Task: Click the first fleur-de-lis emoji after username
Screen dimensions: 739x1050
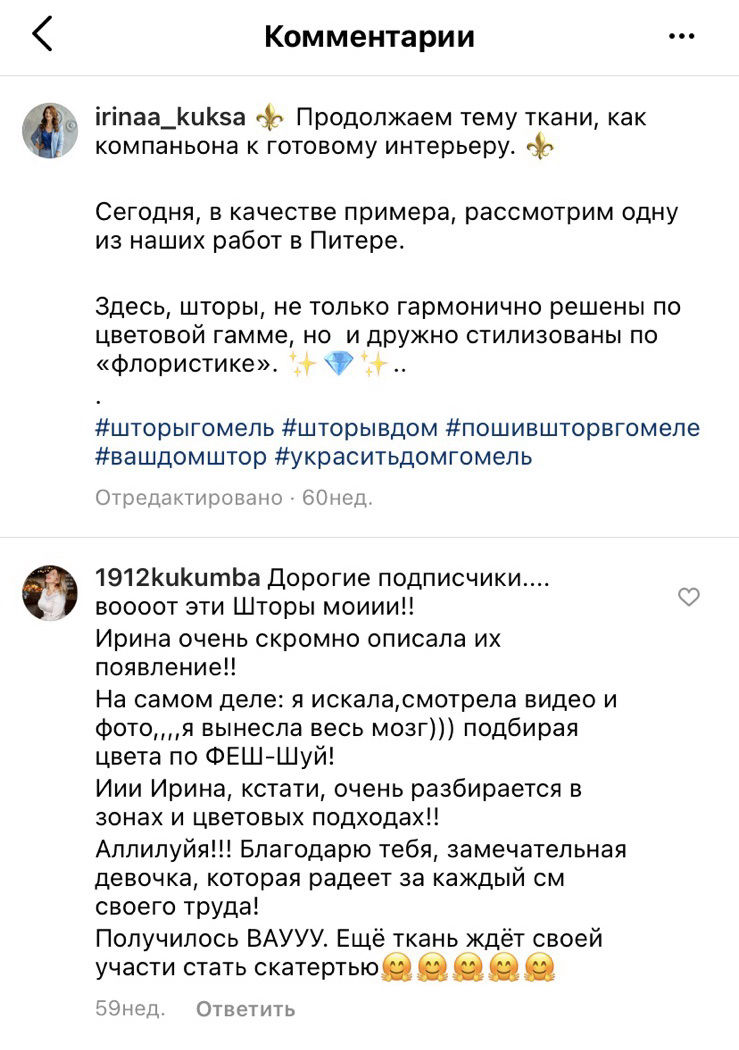Action: [271, 118]
